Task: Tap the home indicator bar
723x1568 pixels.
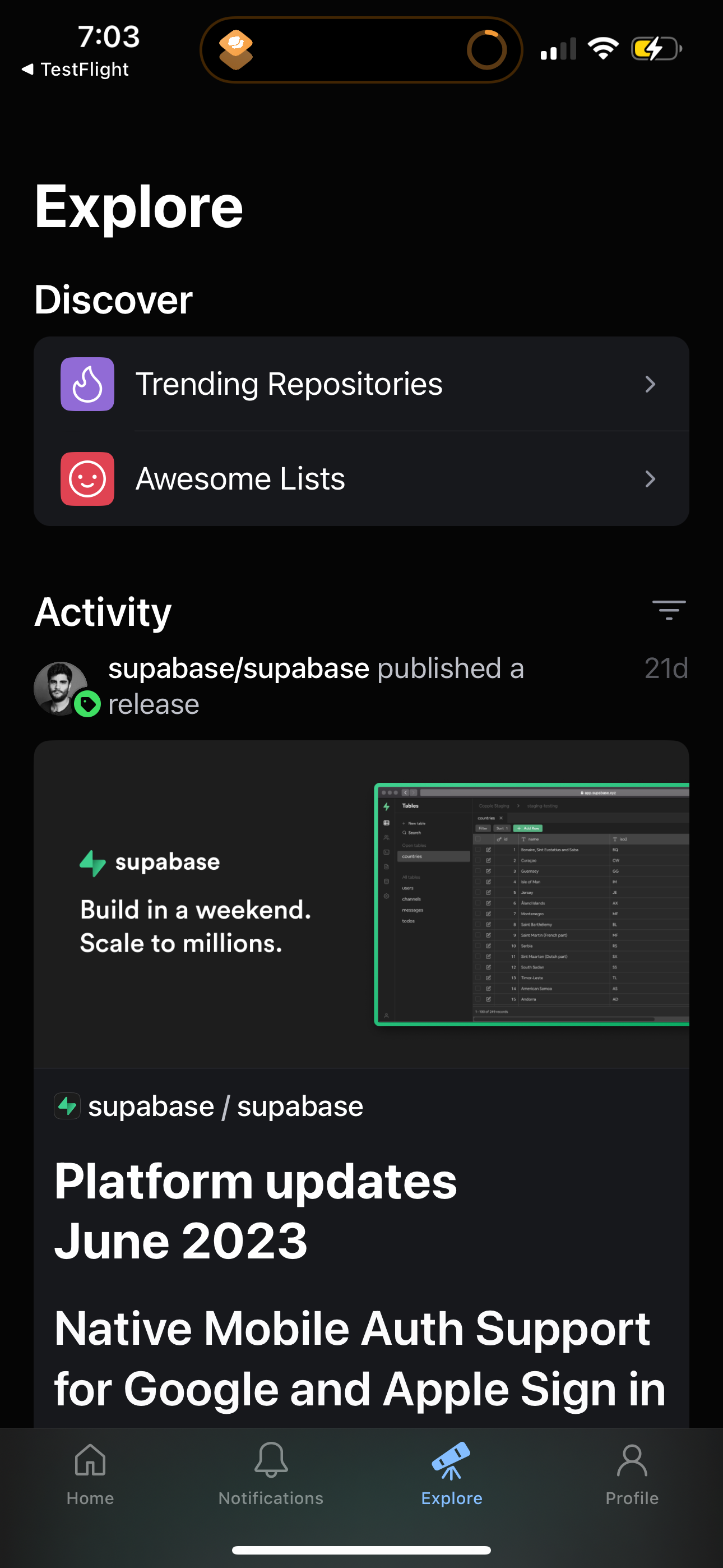Action: (x=361, y=1549)
